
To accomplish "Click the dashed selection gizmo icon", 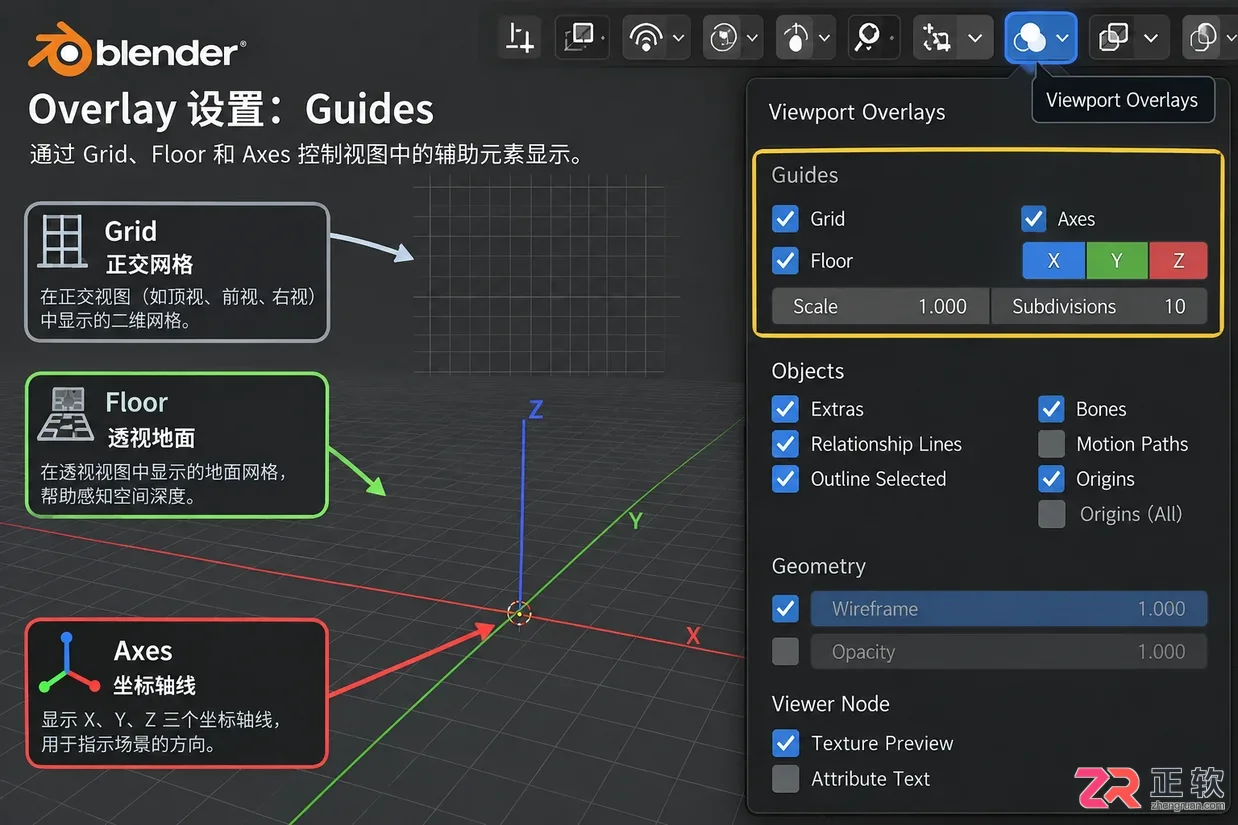I will [937, 38].
